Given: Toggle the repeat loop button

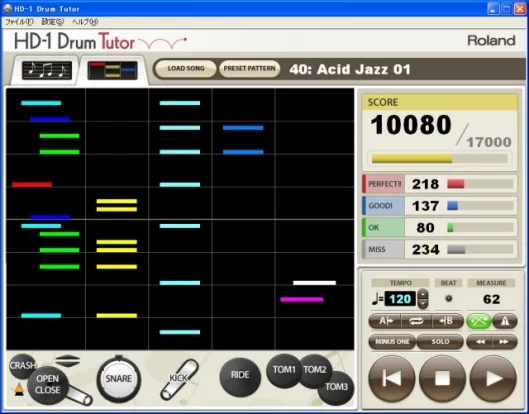Looking at the screenshot, I should tap(416, 321).
